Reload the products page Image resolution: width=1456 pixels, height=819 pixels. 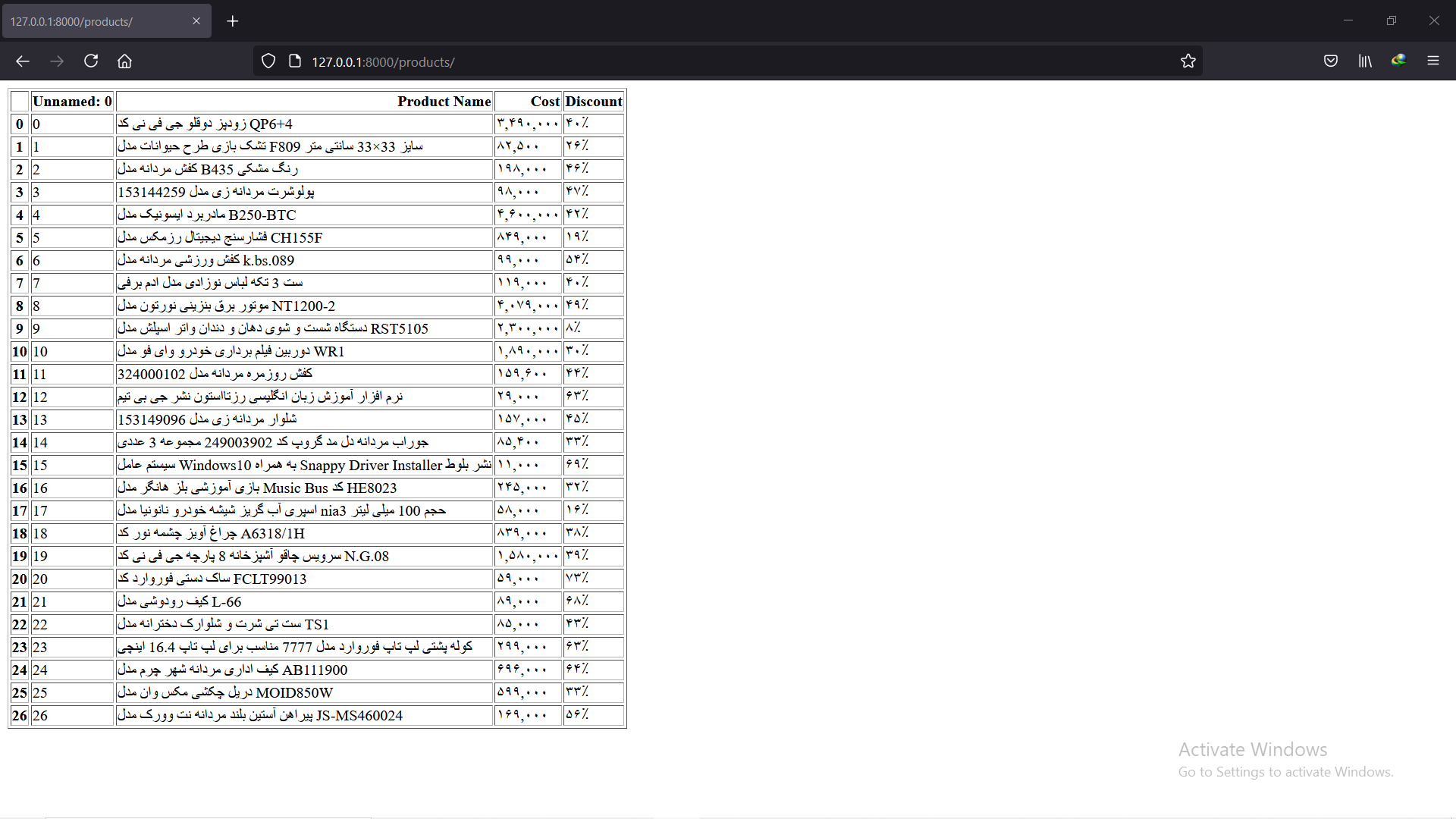(91, 61)
